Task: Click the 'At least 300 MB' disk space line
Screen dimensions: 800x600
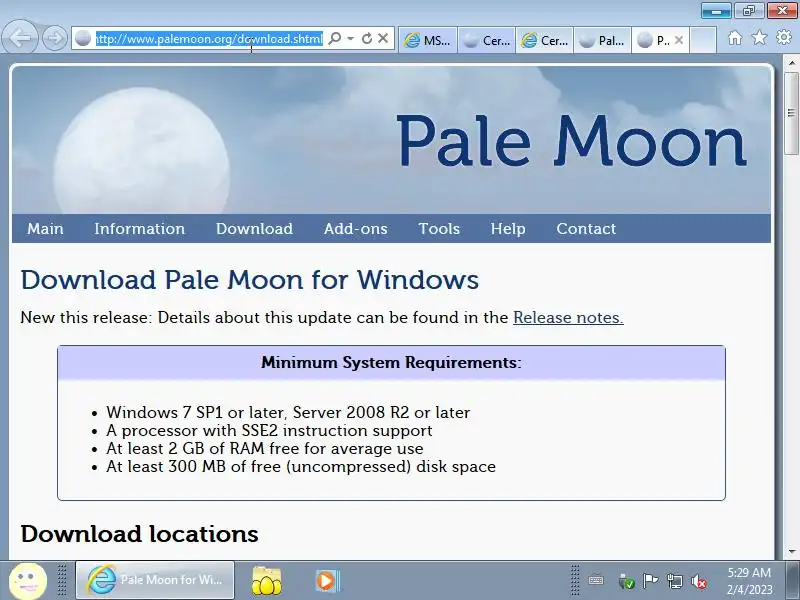Action: pyautogui.click(x=301, y=466)
